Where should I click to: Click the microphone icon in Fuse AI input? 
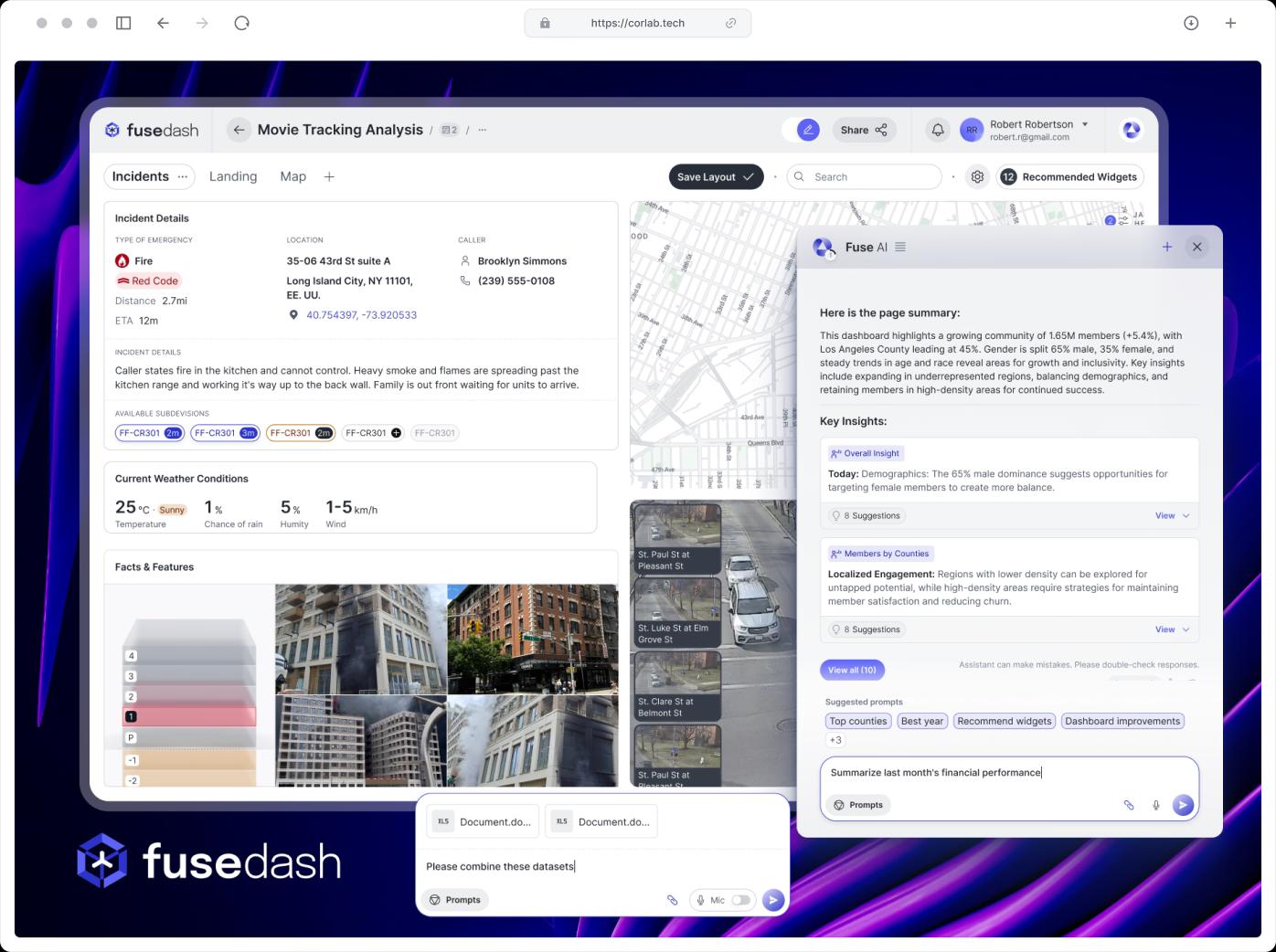tap(1155, 805)
